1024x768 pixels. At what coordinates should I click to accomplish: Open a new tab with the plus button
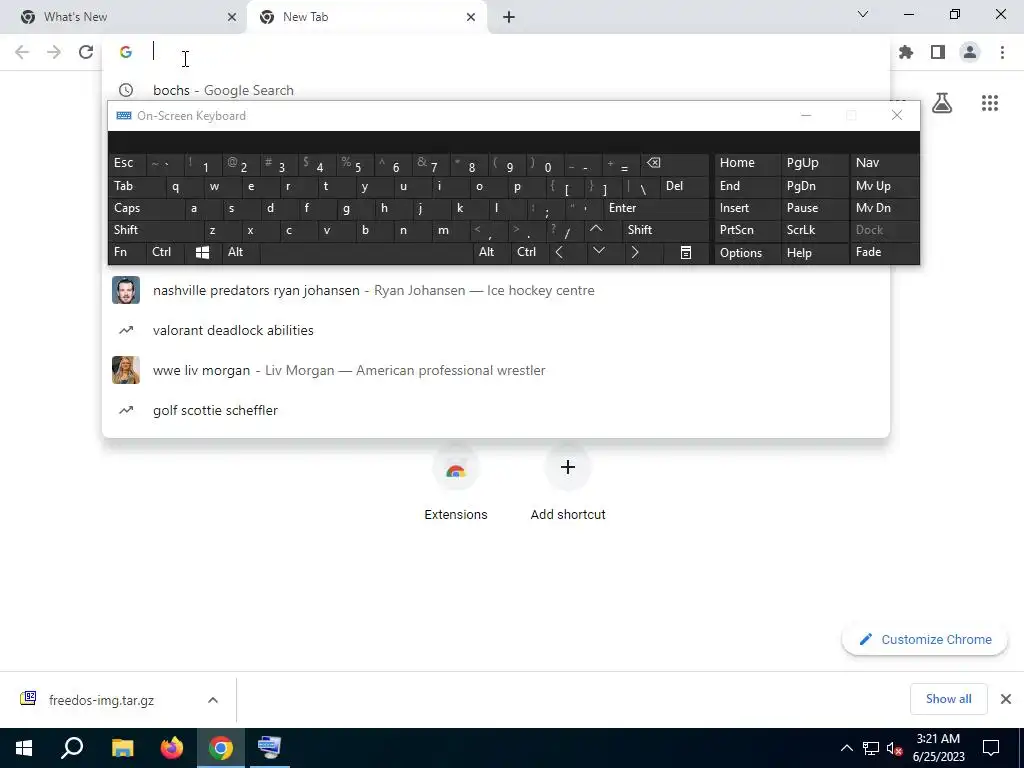tap(509, 17)
